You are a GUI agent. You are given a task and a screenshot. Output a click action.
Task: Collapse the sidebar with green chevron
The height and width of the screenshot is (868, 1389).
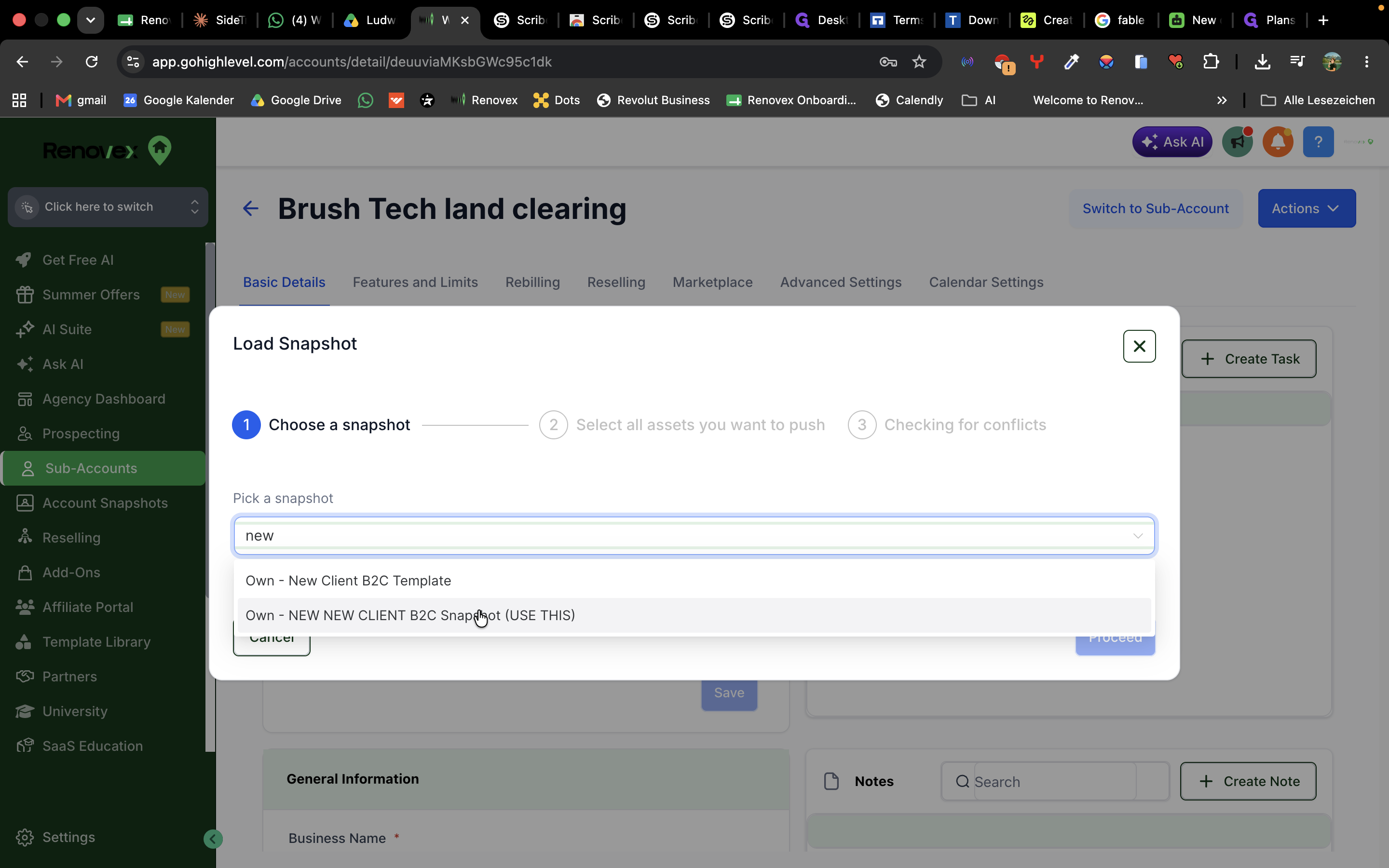point(213,839)
